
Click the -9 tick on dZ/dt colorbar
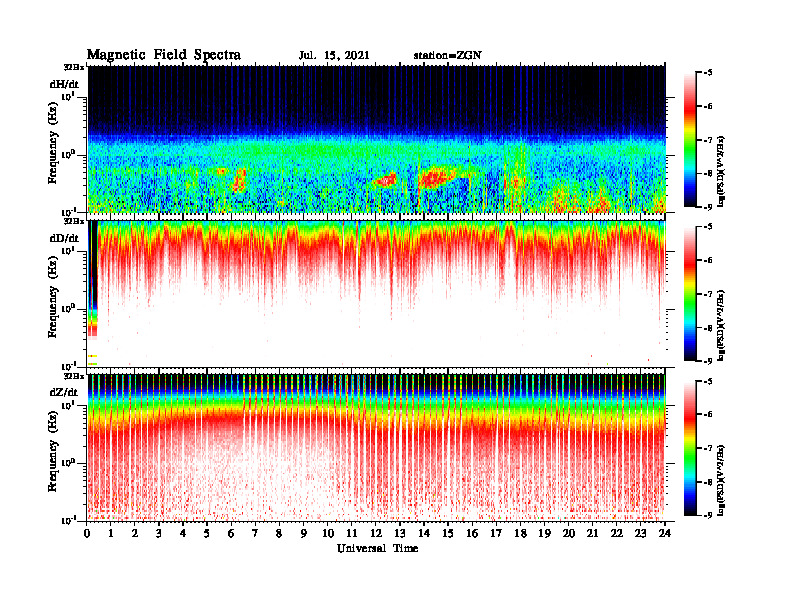tap(708, 515)
